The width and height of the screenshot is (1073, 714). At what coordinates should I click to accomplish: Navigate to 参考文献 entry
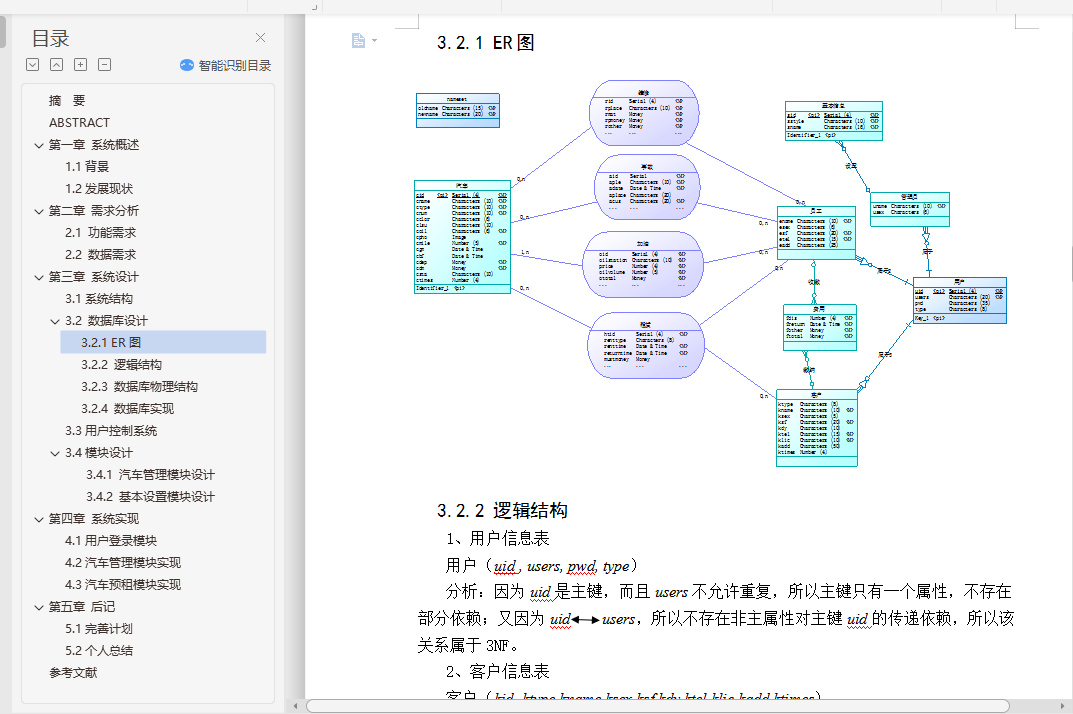73,673
